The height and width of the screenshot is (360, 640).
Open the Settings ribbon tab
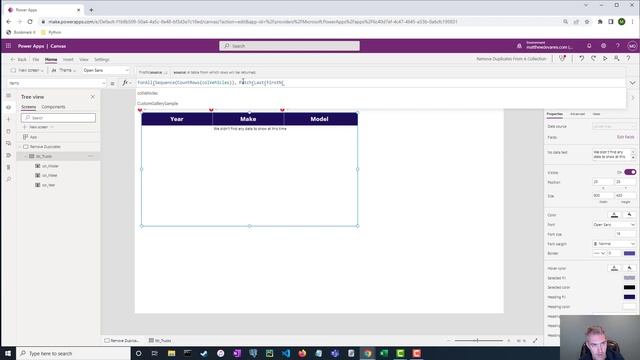(102, 60)
